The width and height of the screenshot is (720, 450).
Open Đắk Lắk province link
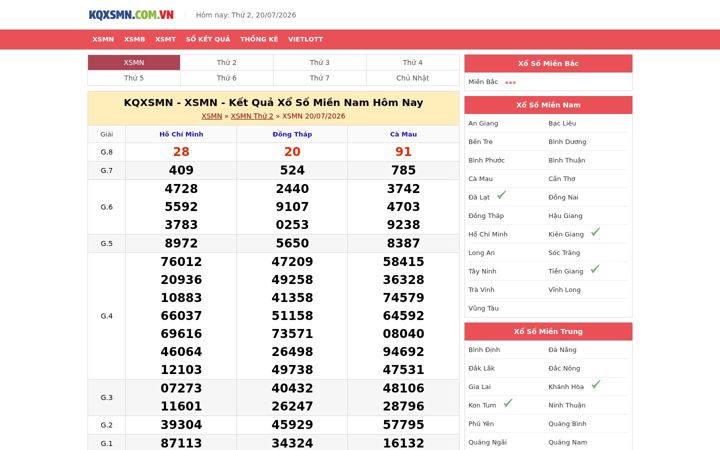[x=481, y=368]
